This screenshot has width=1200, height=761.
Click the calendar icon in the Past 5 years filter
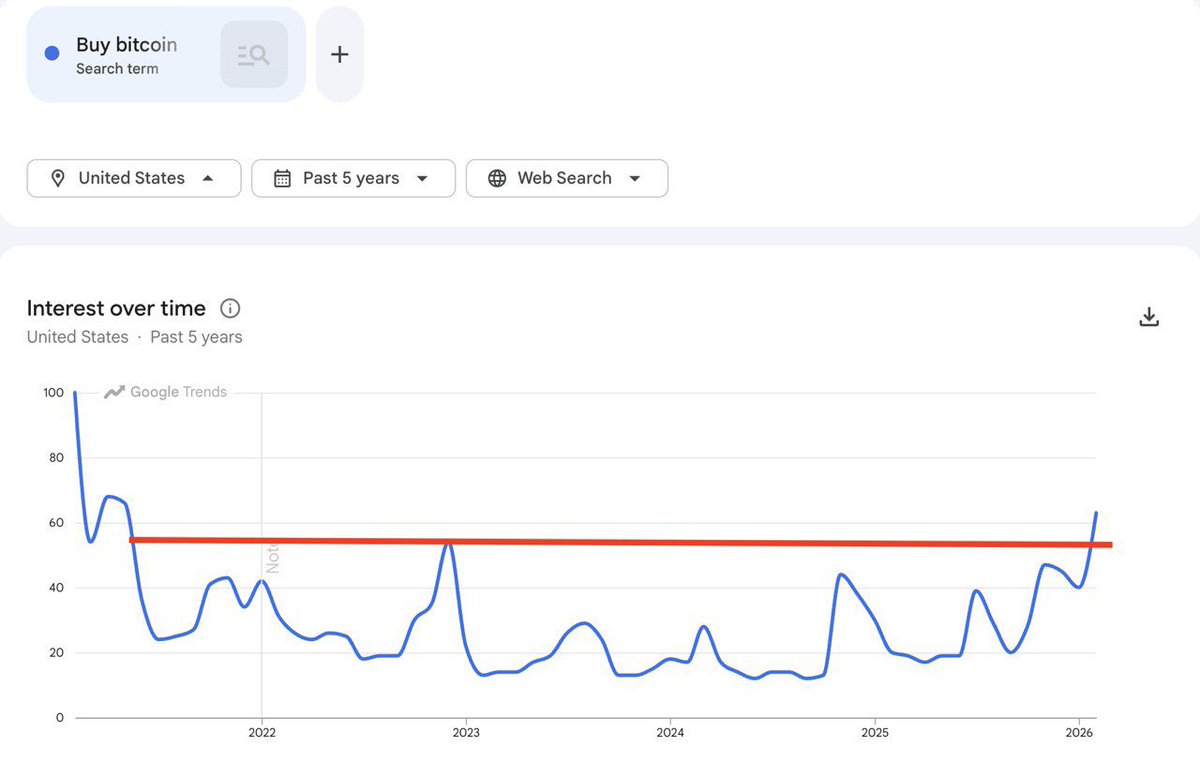(x=283, y=178)
